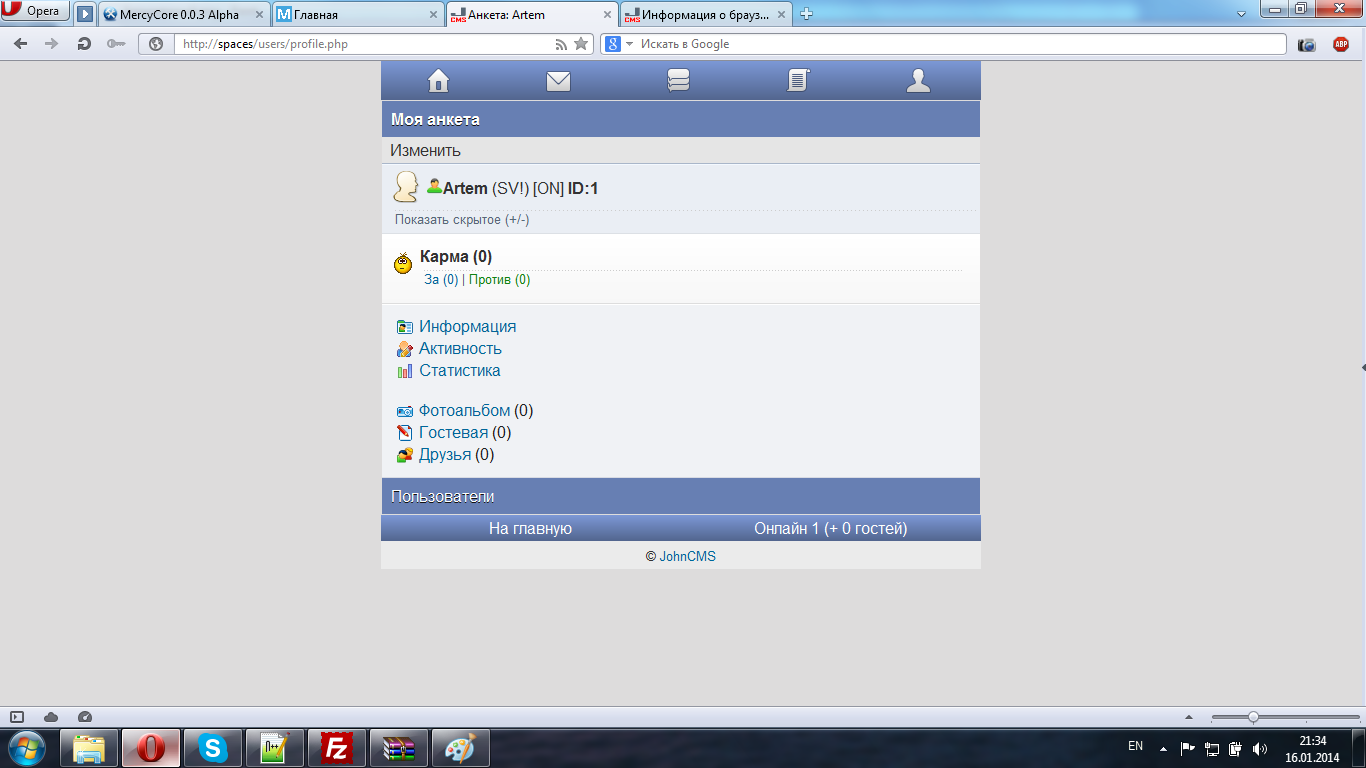The image size is (1366, 768).
Task: Bookmark page with the star icon
Action: (x=581, y=44)
